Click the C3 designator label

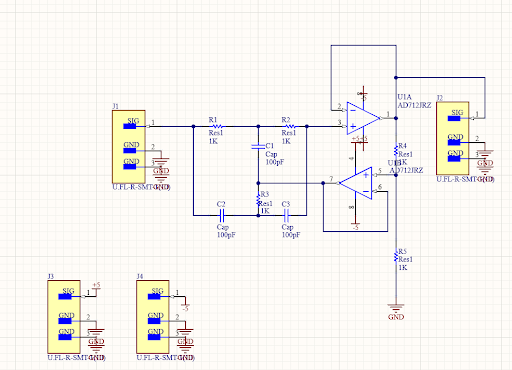point(286,204)
